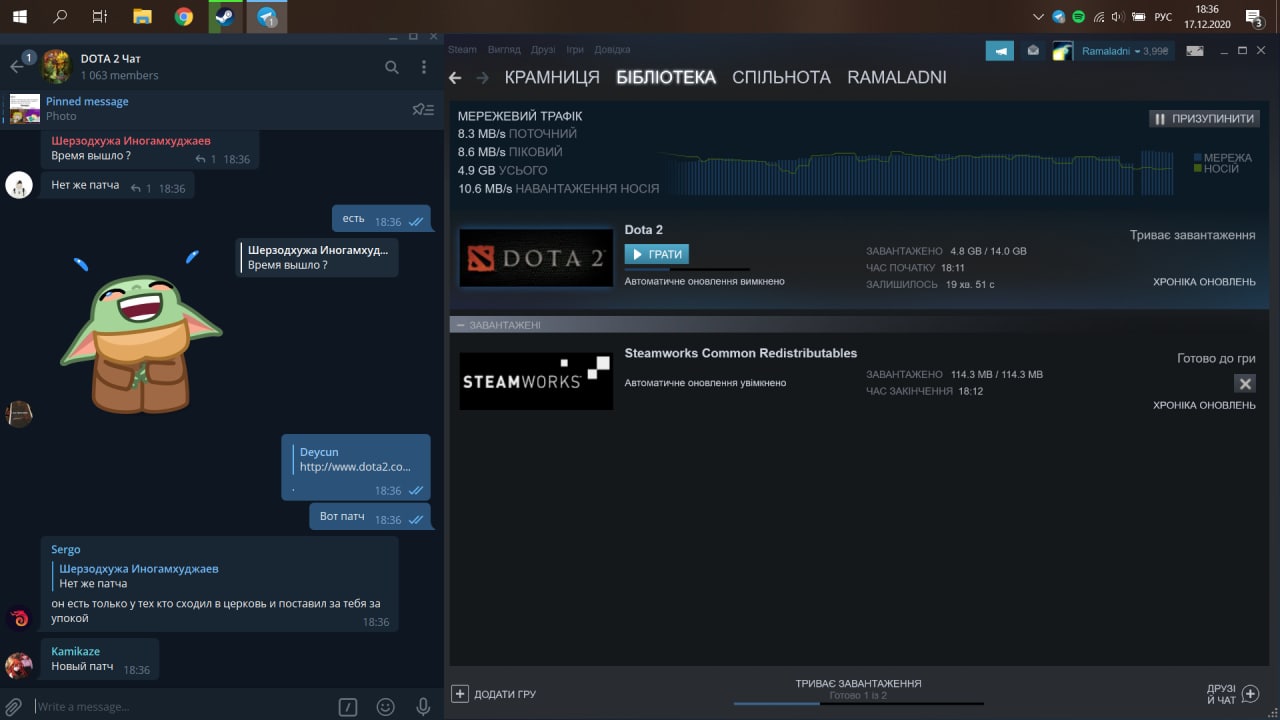Jump to quoted 'Нет же патча' in Sergo's reply
Viewport: 1280px width, 720px height.
pos(139,576)
